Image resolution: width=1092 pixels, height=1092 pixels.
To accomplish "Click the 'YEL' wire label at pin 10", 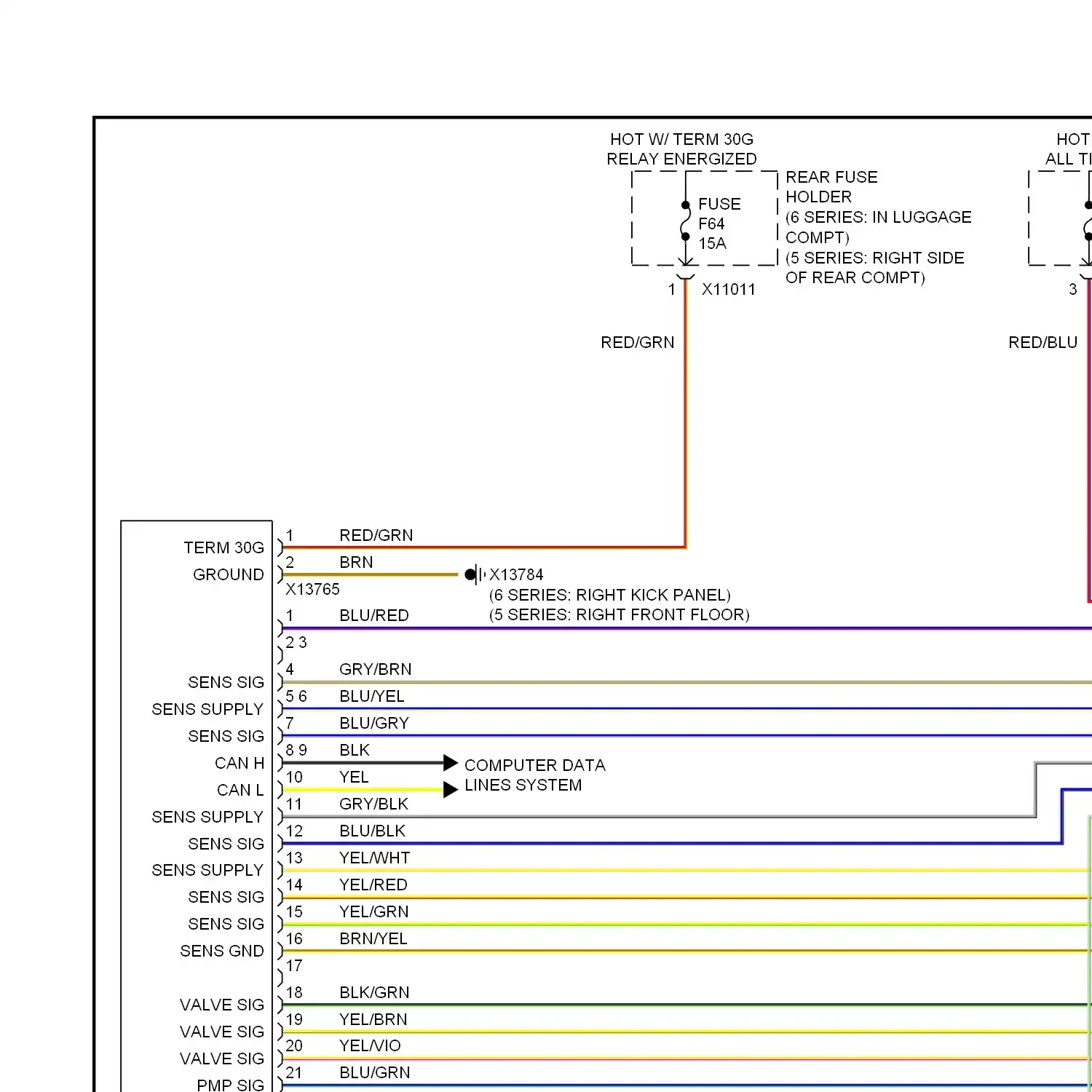I will coord(354,777).
